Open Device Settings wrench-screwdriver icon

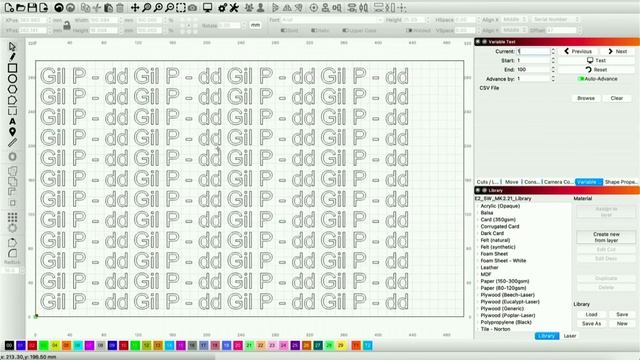coord(234,7)
